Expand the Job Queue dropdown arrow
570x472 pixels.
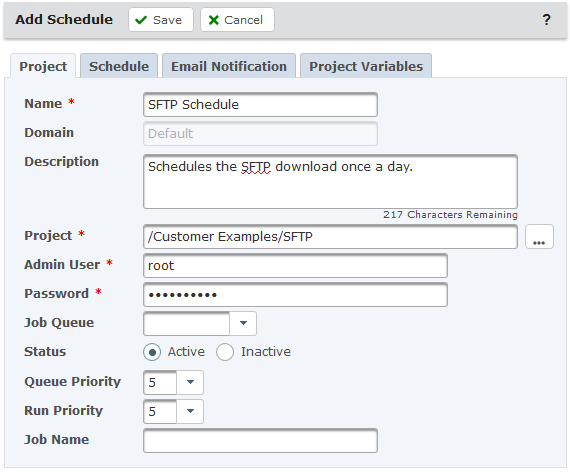point(243,323)
